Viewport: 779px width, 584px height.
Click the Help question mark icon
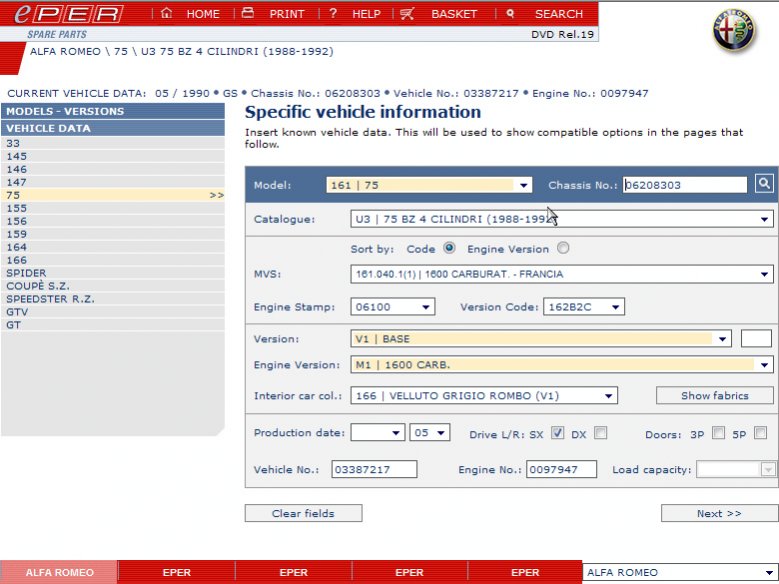pos(332,14)
